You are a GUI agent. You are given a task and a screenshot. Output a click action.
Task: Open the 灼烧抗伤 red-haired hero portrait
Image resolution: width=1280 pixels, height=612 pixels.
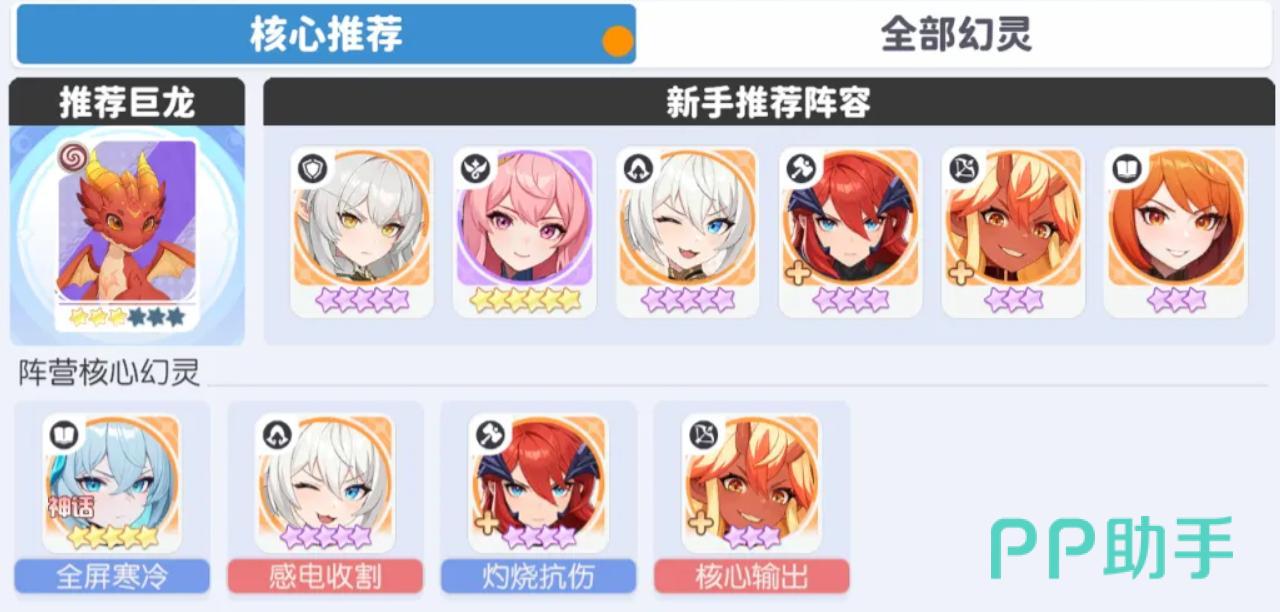[x=538, y=484]
